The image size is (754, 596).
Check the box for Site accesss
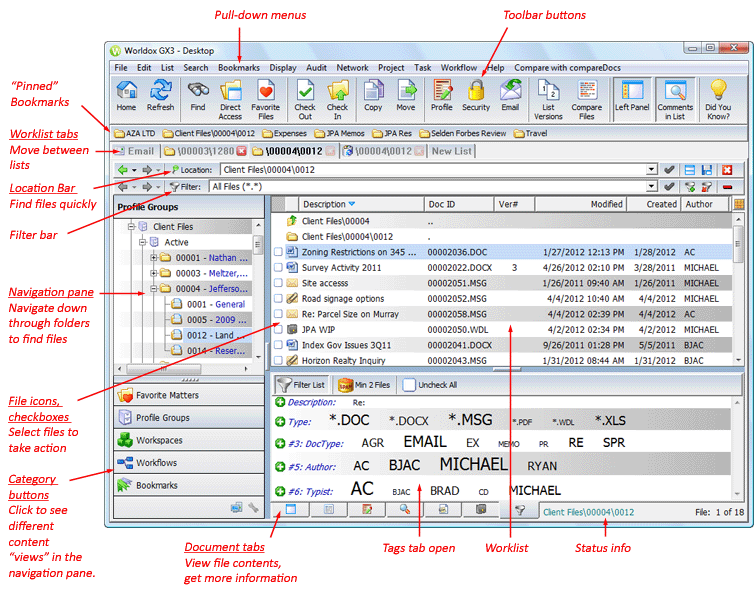(278, 283)
